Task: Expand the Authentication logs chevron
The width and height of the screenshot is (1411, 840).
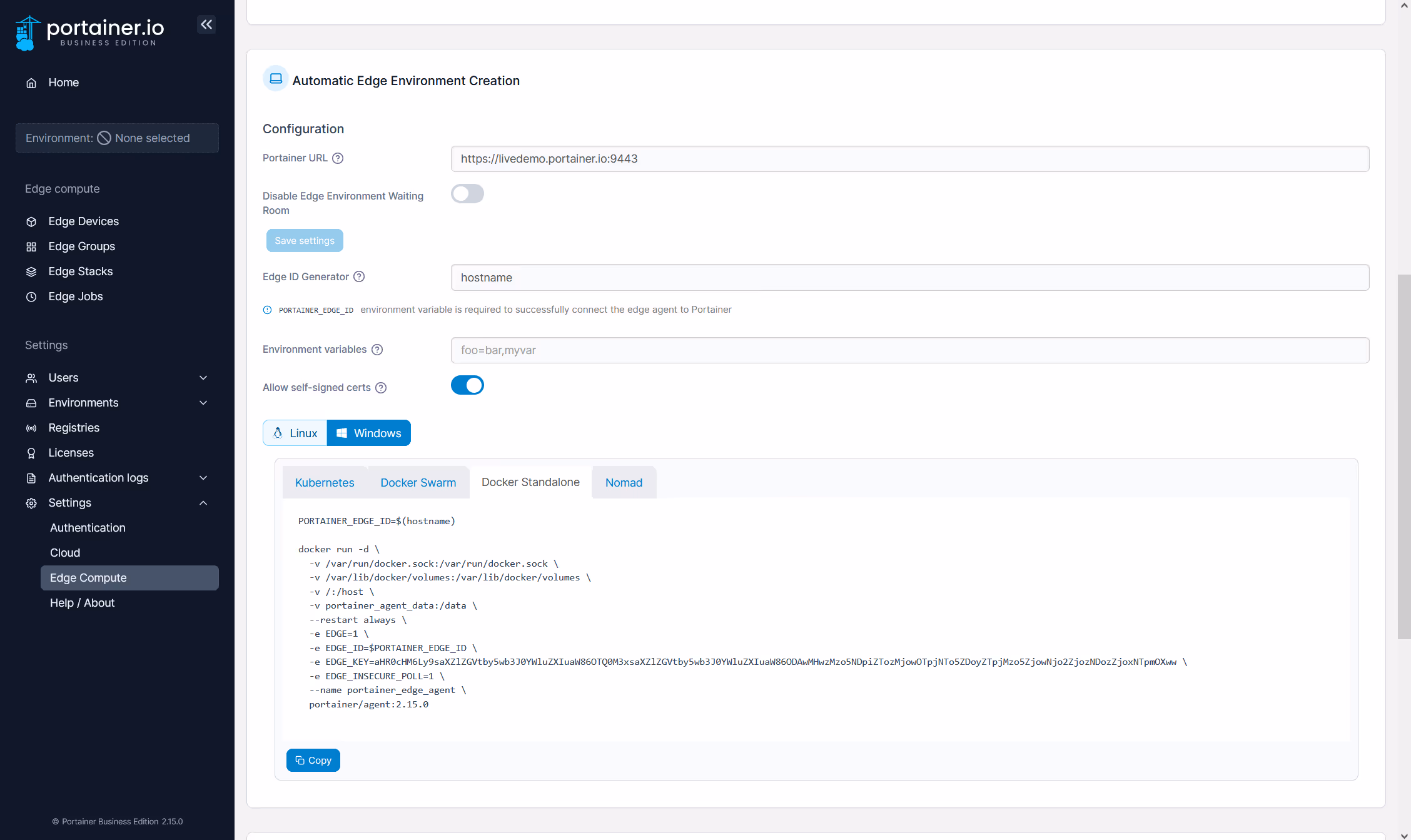Action: point(203,478)
